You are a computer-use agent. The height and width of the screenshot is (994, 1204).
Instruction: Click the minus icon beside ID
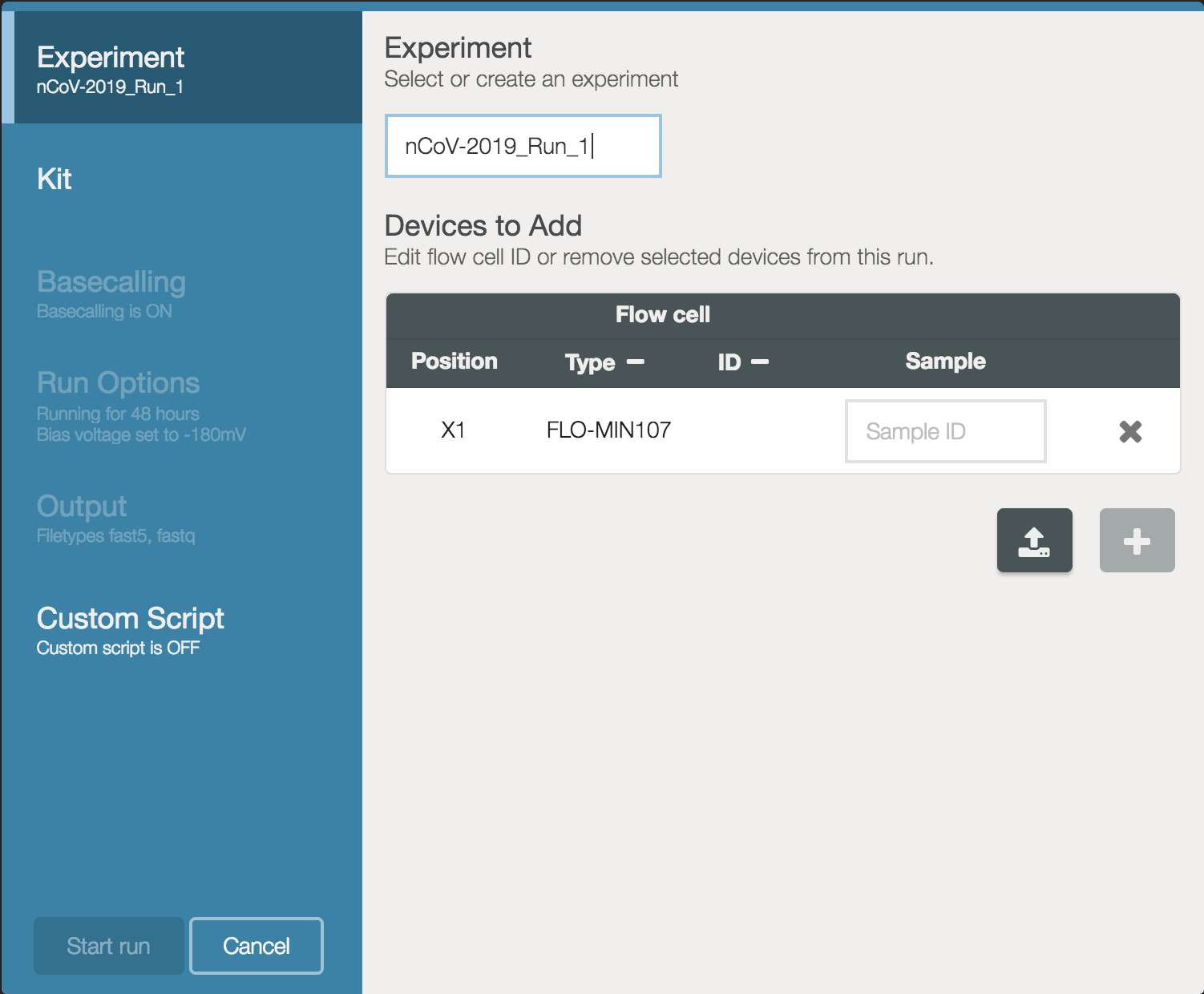click(x=760, y=362)
